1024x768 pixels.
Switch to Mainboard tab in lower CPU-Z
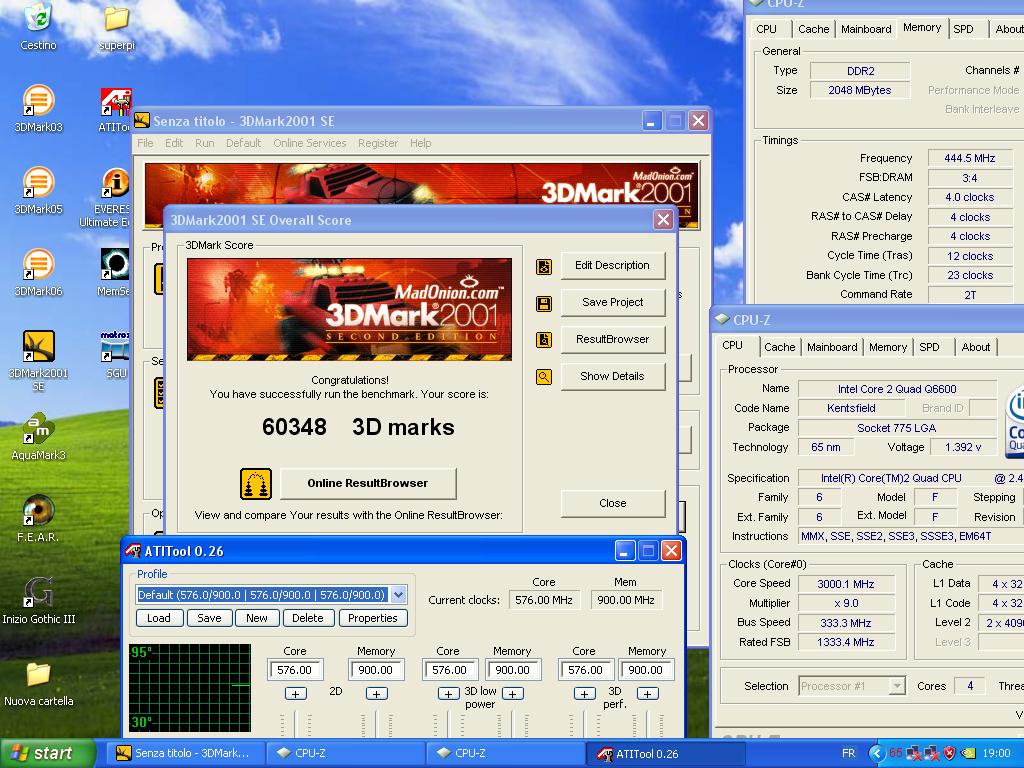[832, 347]
